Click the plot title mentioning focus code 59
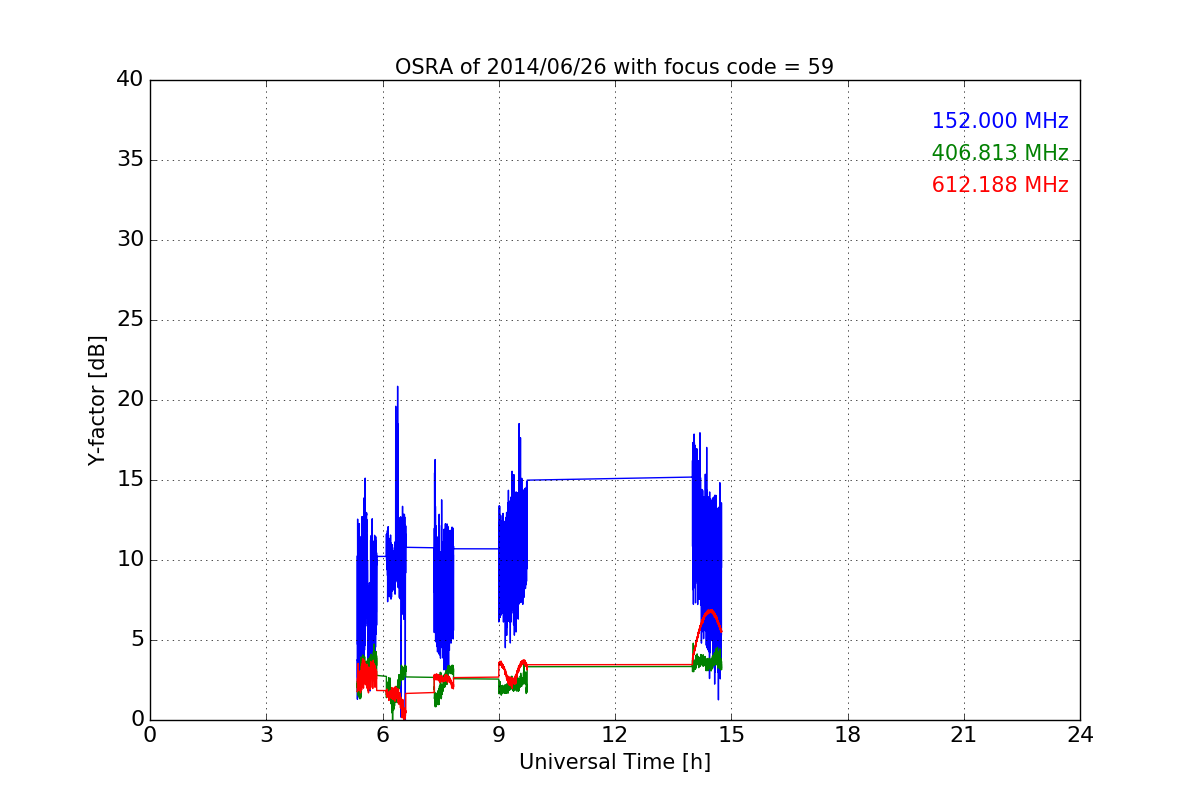 614,67
